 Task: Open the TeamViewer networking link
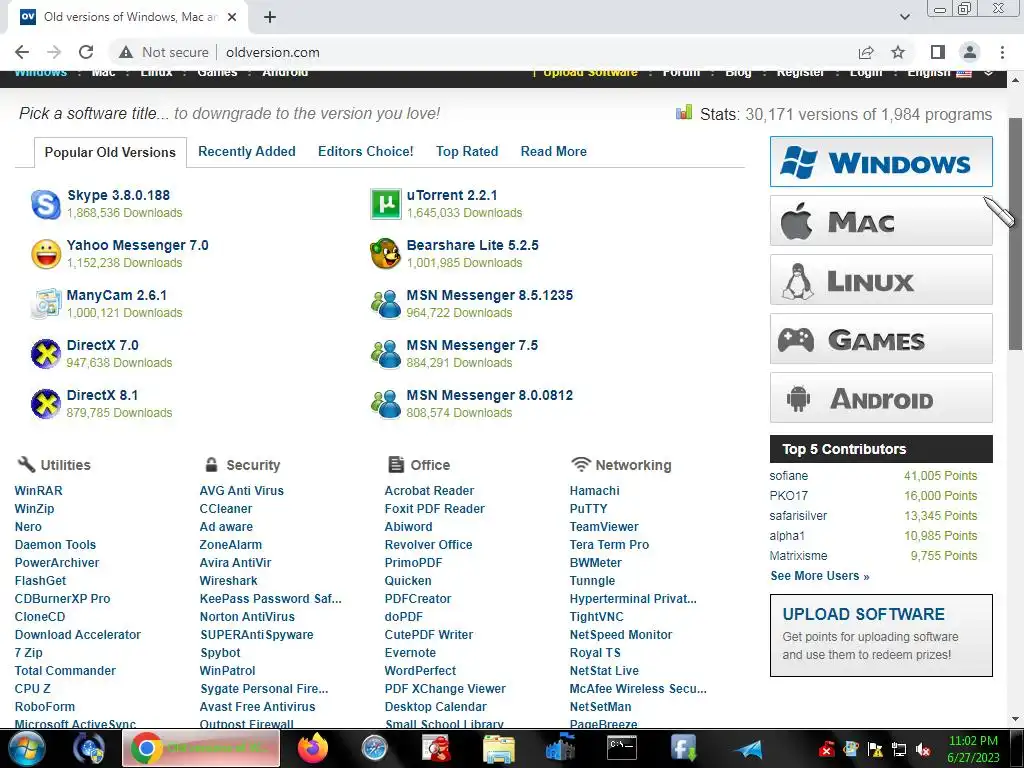604,526
